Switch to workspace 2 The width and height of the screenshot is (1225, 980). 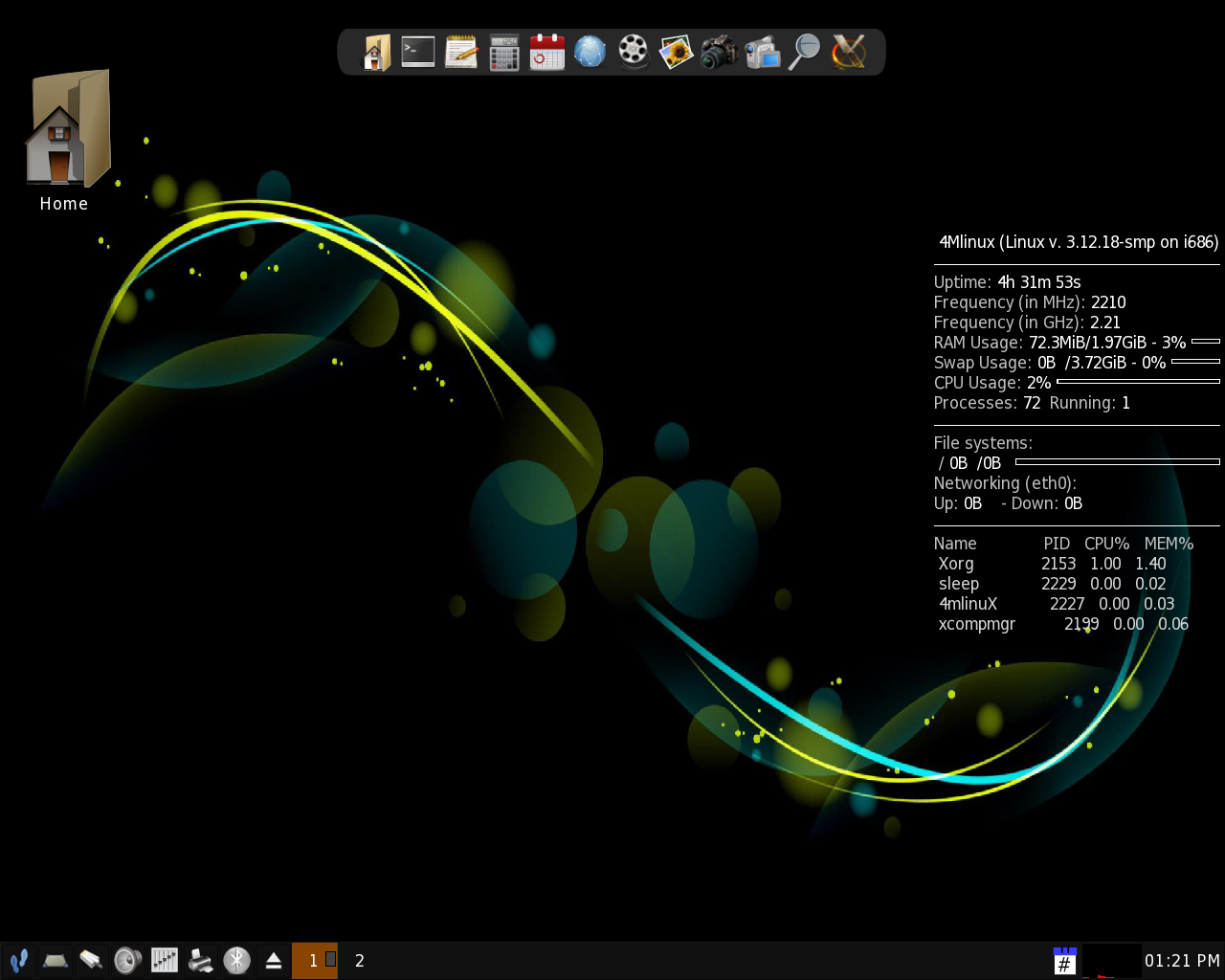tap(360, 960)
